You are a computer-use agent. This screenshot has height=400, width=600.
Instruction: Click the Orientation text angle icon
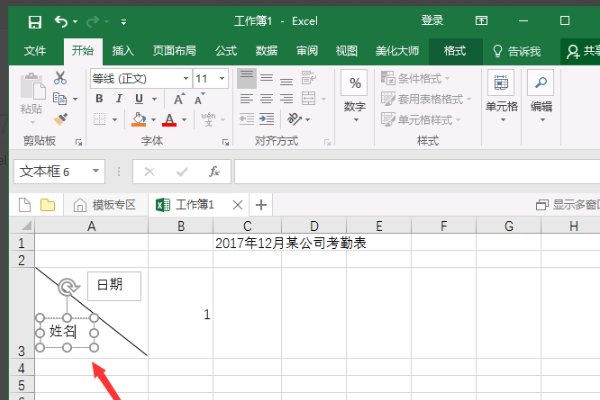(x=294, y=119)
